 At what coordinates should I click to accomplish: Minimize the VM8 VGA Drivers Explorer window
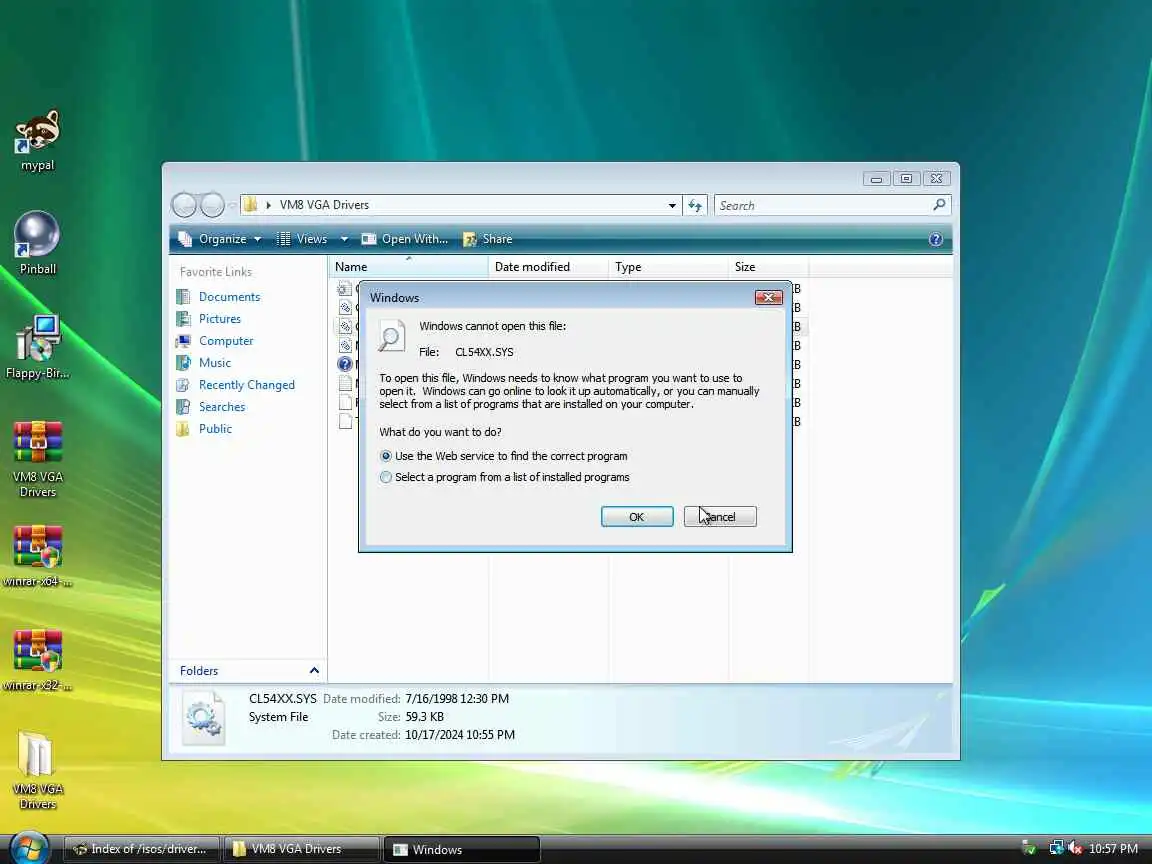[876, 179]
